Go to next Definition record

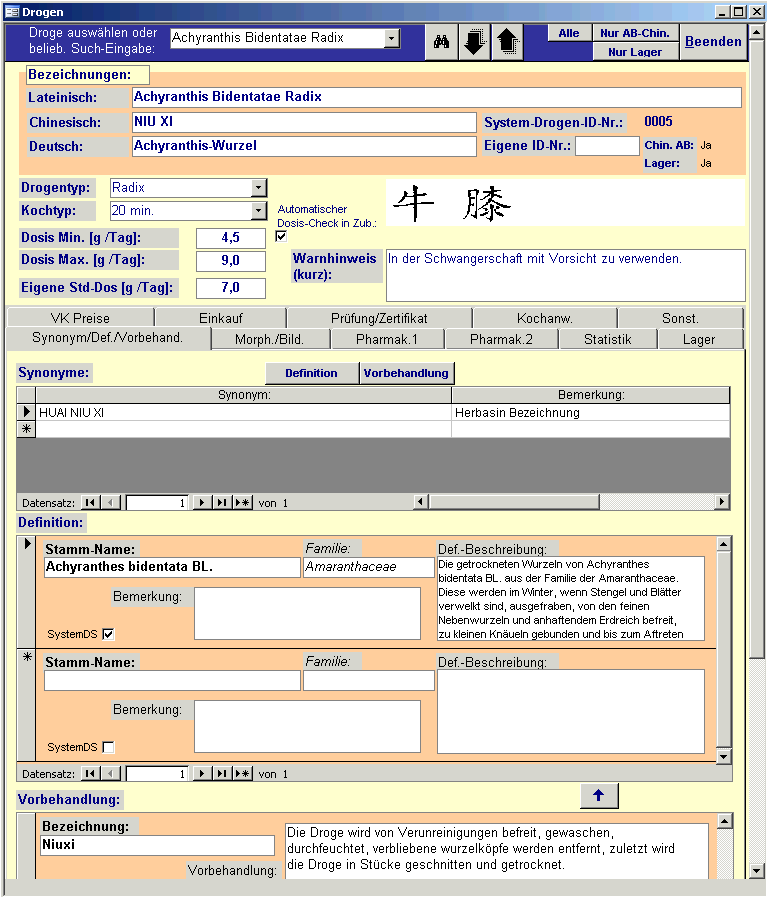click(201, 774)
